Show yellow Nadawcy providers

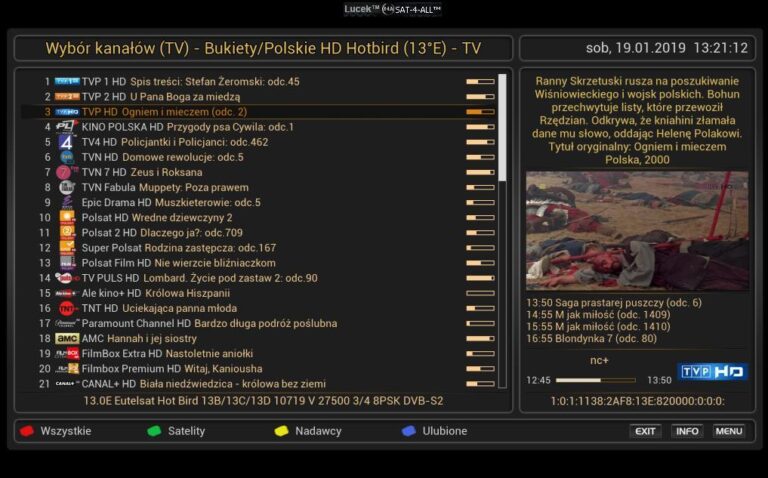[x=308, y=431]
